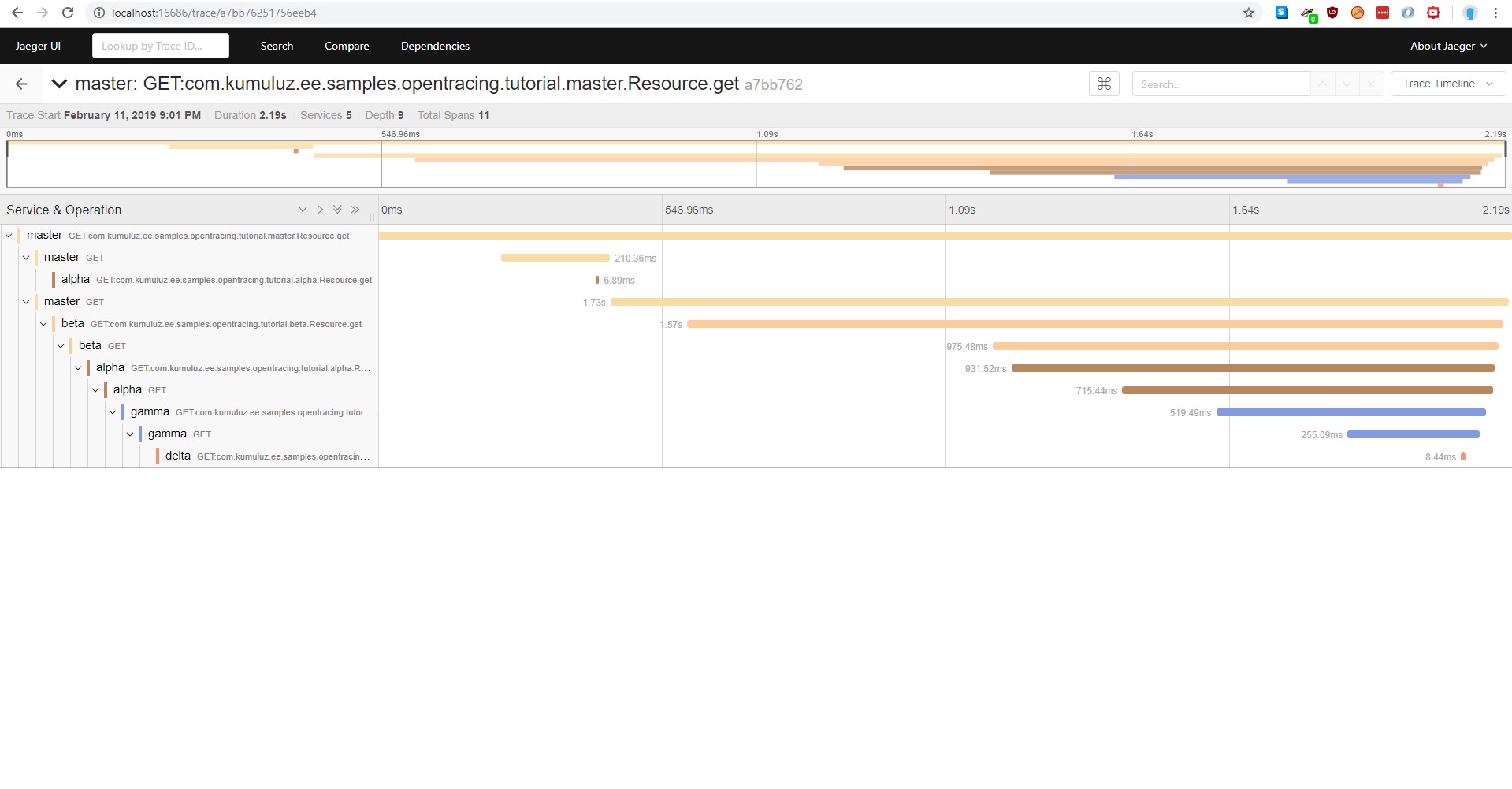Click the Lookup by Trace ID field
Image resolution: width=1512 pixels, height=789 pixels.
(x=161, y=46)
